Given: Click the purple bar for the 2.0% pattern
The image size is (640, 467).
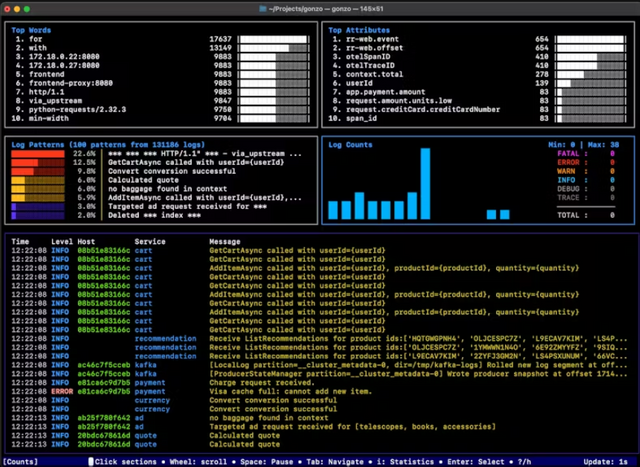Looking at the screenshot, I should tap(38, 216).
